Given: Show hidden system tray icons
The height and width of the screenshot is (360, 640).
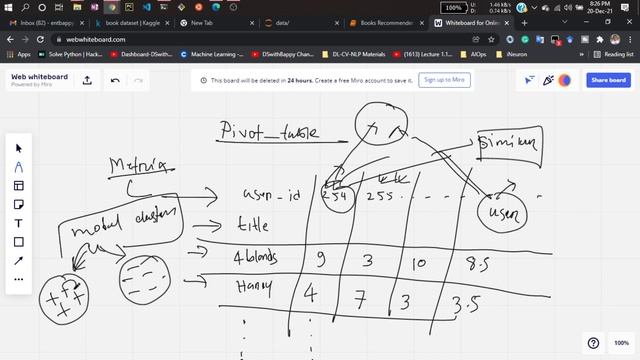Looking at the screenshot, I should (534, 7).
